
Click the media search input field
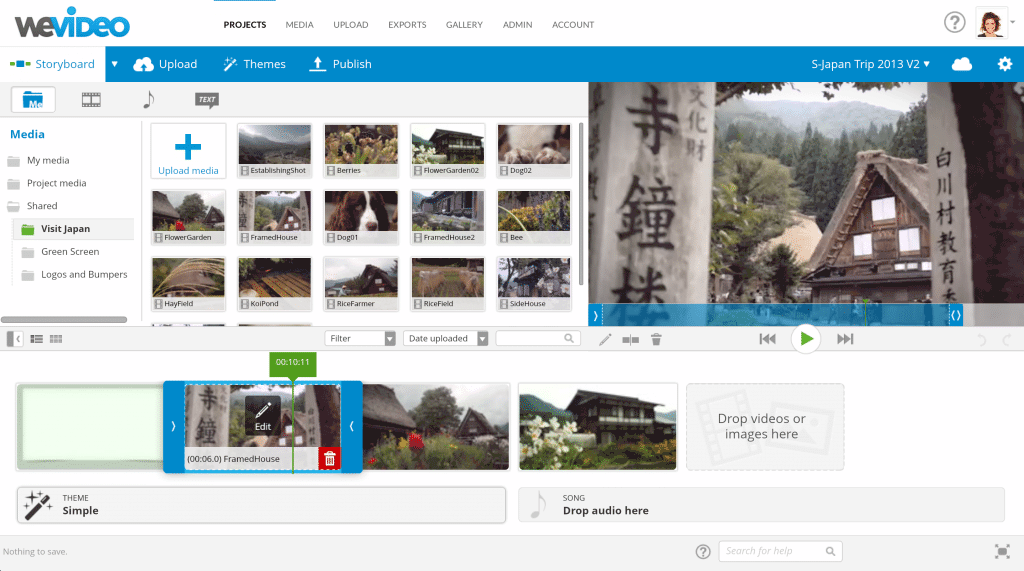pyautogui.click(x=538, y=338)
